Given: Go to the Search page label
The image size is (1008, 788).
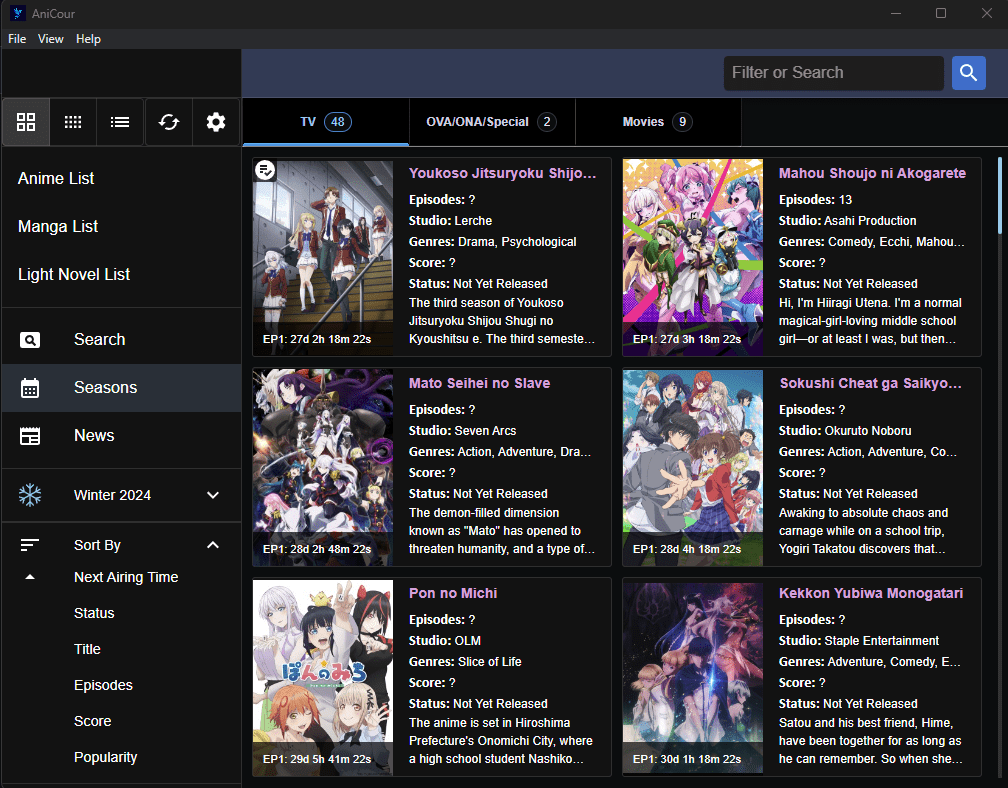Looking at the screenshot, I should click(100, 339).
